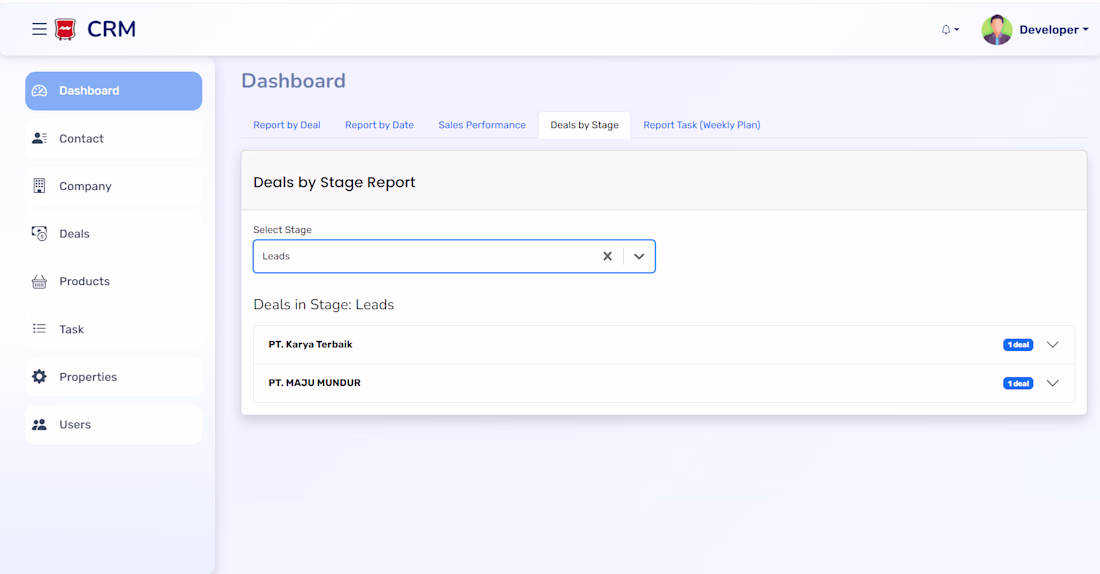Open the Developer account dropdown

[1054, 29]
